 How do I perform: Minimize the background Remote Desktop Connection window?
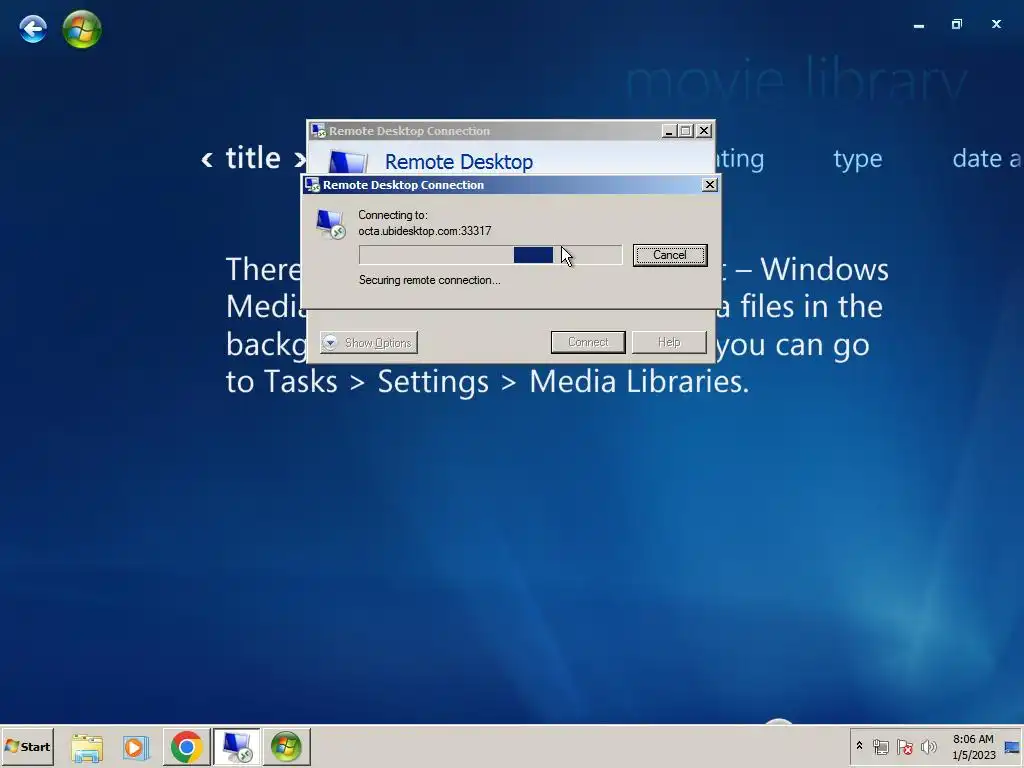pyautogui.click(x=668, y=131)
